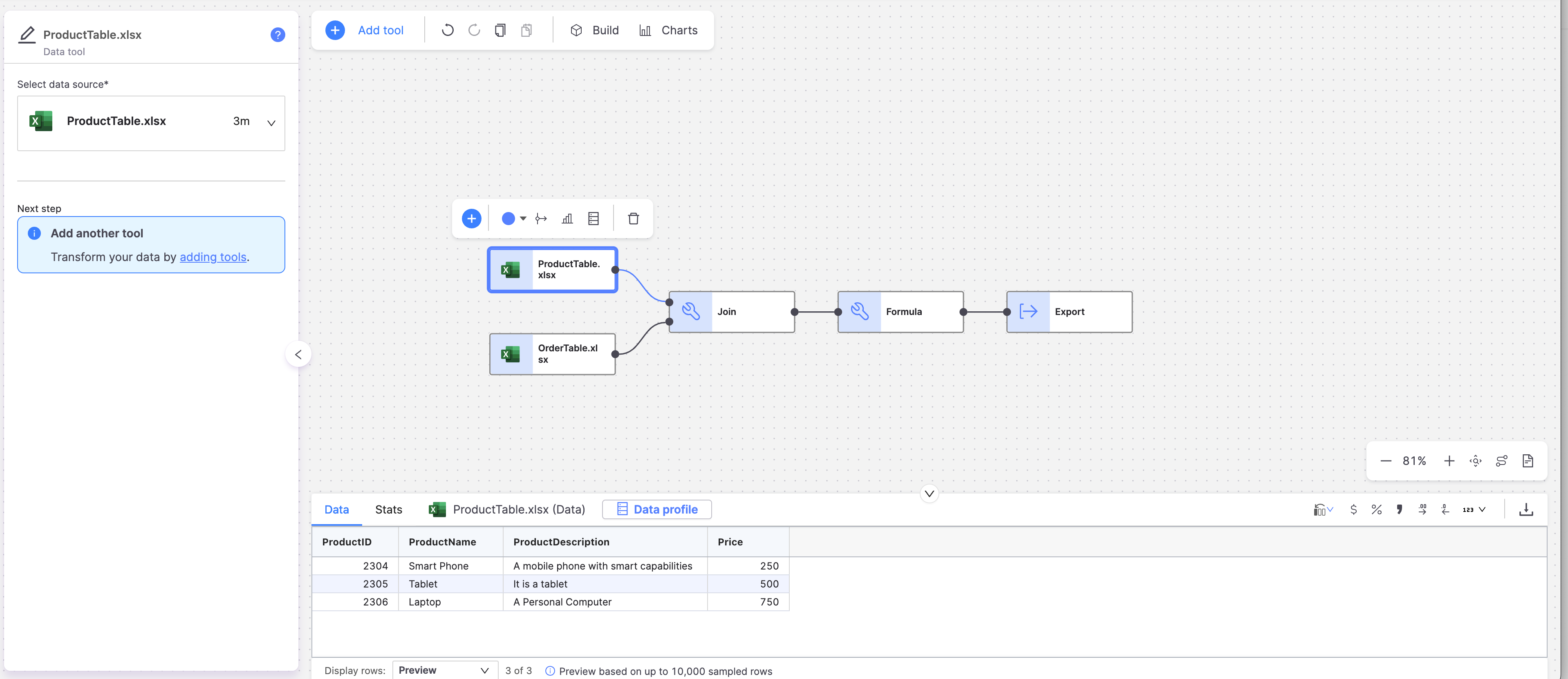1568x679 pixels.
Task: Collapse the left side panel
Action: coord(298,354)
